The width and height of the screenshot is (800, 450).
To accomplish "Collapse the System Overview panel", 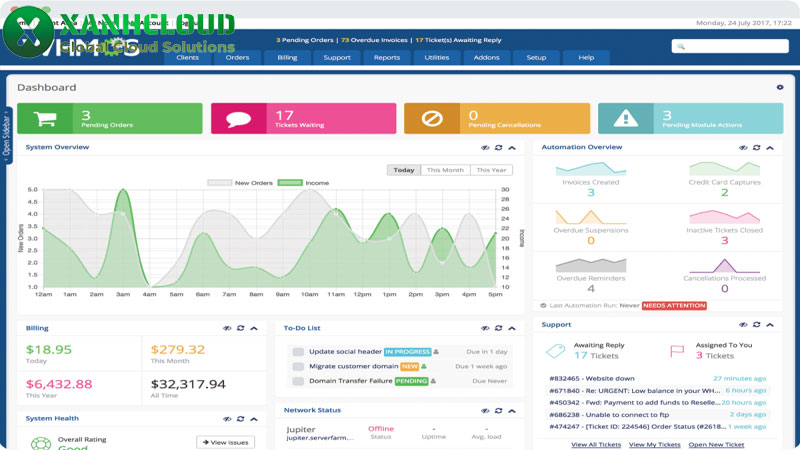I will 512,147.
